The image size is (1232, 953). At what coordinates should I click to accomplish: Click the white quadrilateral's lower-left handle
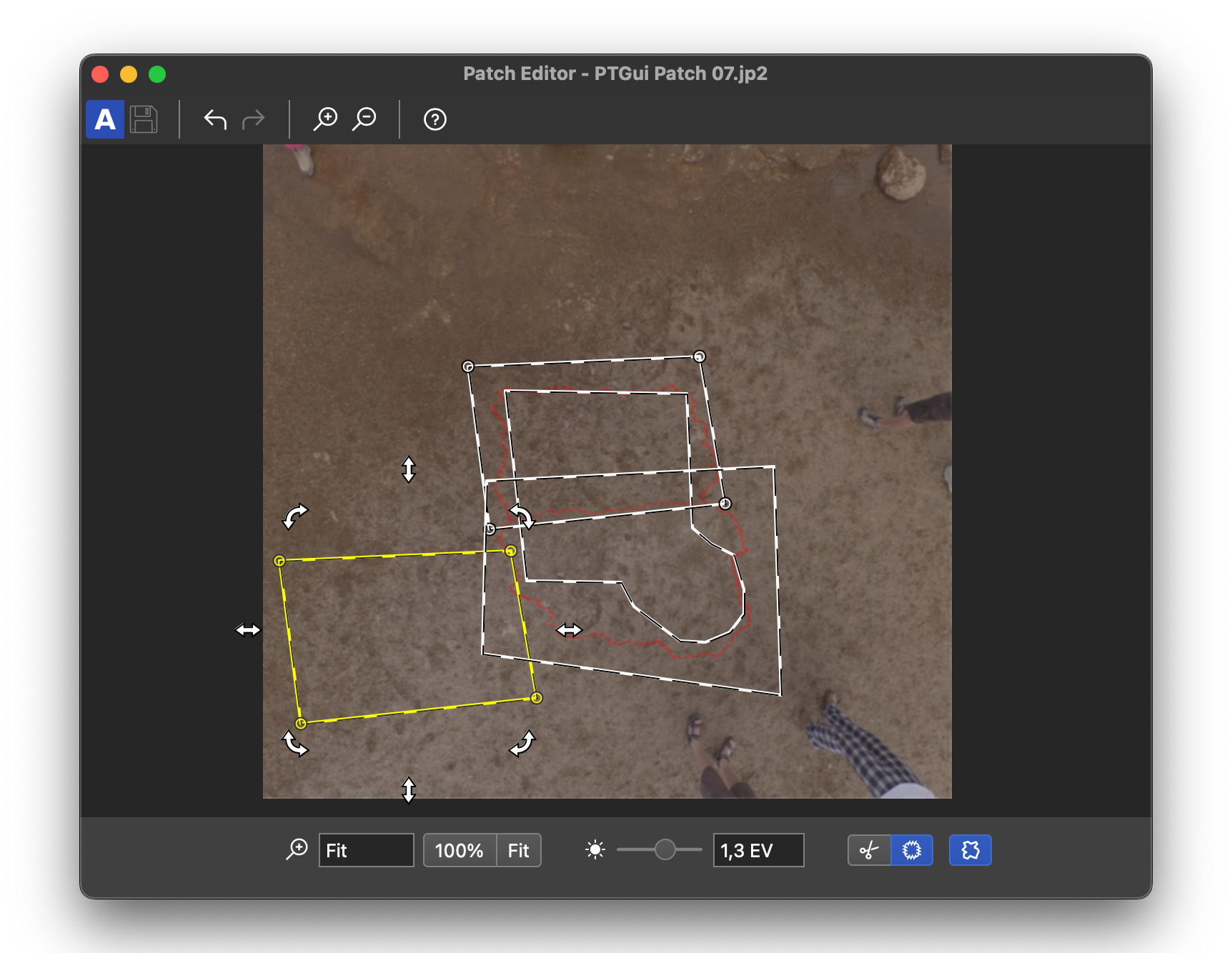490,529
